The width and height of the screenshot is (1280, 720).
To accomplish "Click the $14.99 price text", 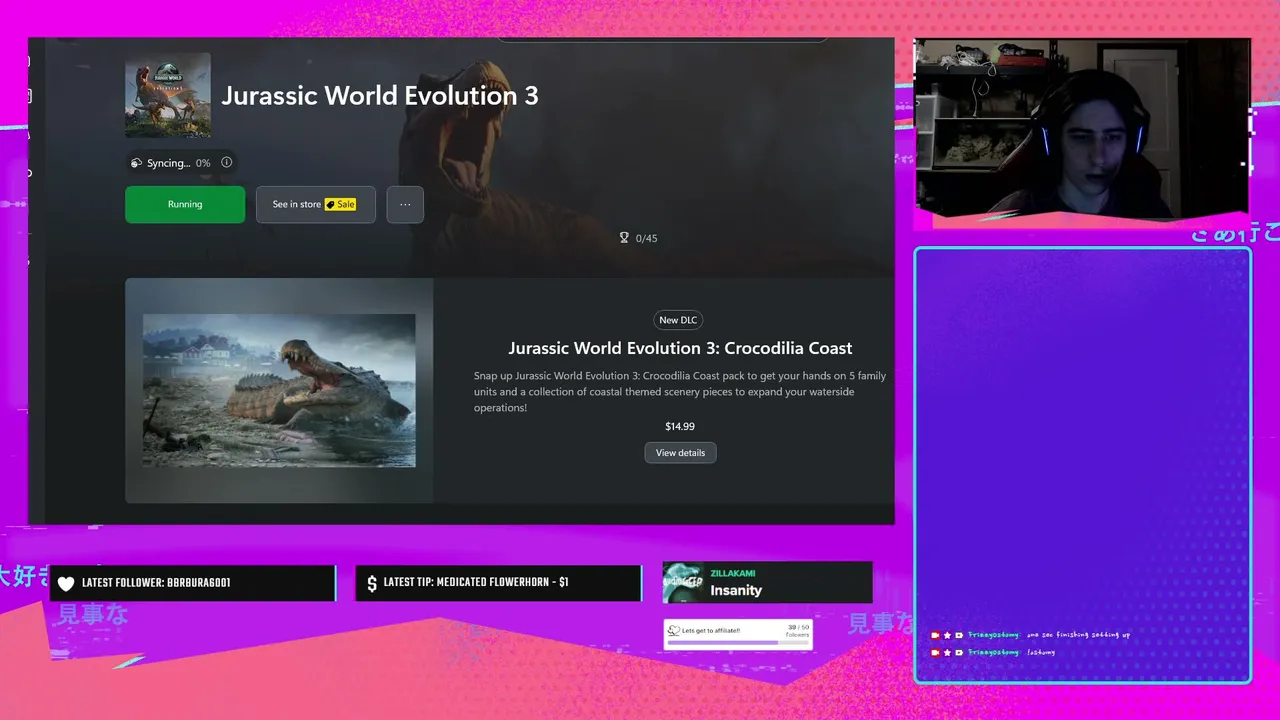I will tap(680, 426).
